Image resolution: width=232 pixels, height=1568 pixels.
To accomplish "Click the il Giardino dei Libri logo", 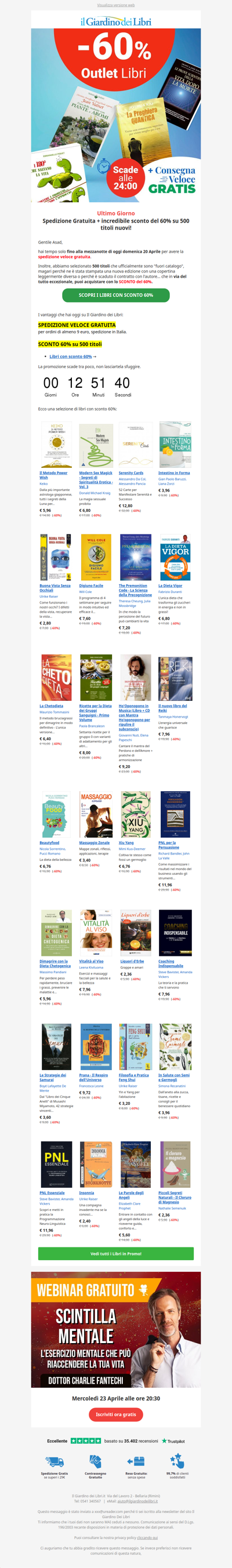I will (115, 21).
